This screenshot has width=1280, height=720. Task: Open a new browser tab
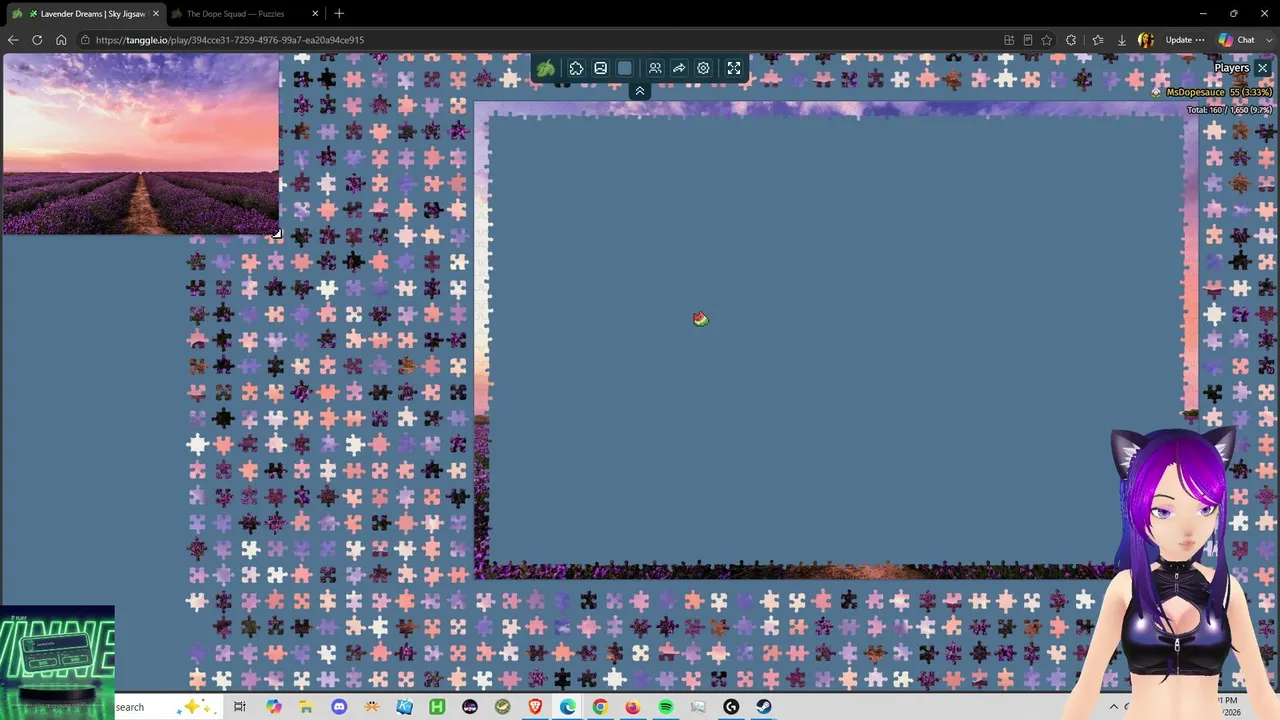tap(339, 14)
